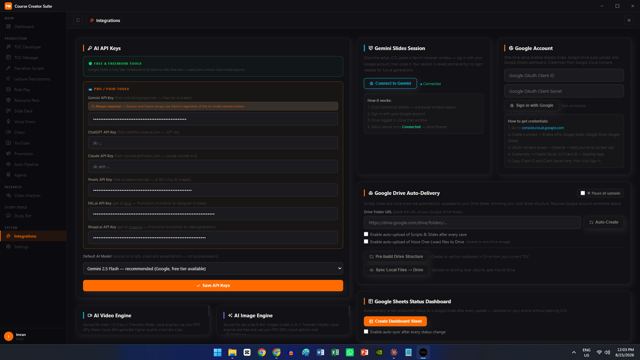Click the user avatar at sidebar bottom
640x360 pixels.
(8, 336)
